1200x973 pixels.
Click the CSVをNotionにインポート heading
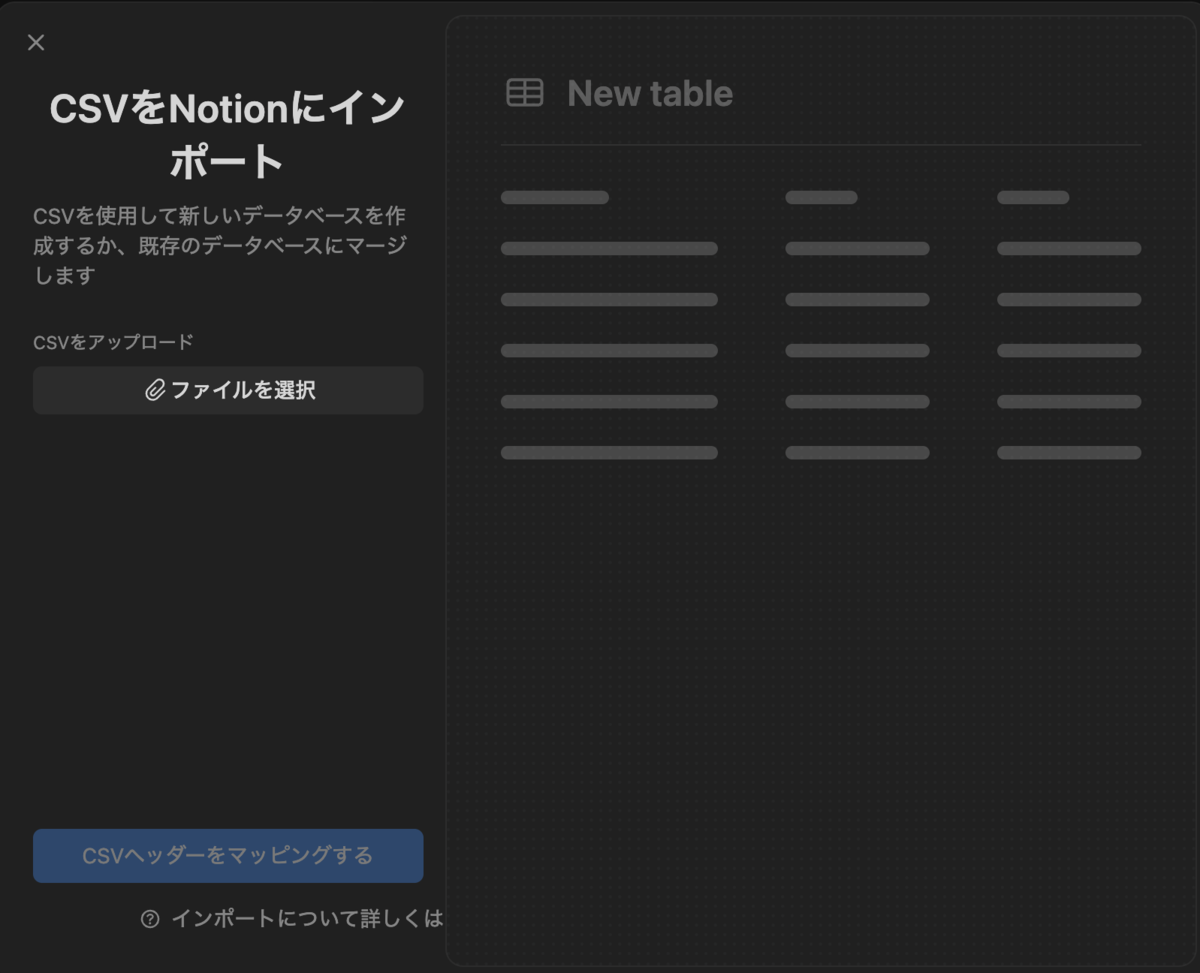(228, 135)
